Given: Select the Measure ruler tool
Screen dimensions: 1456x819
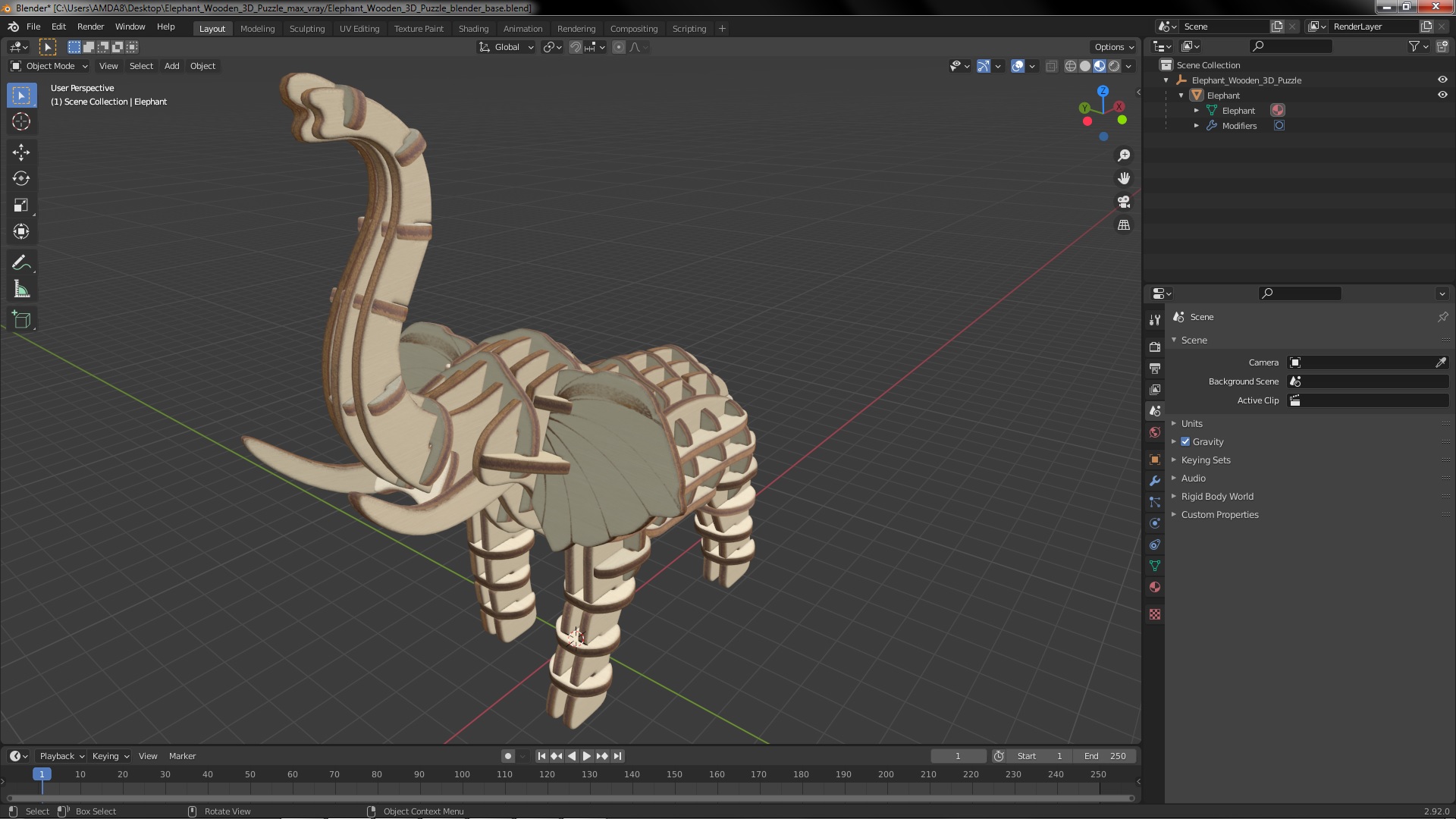Looking at the screenshot, I should point(21,290).
